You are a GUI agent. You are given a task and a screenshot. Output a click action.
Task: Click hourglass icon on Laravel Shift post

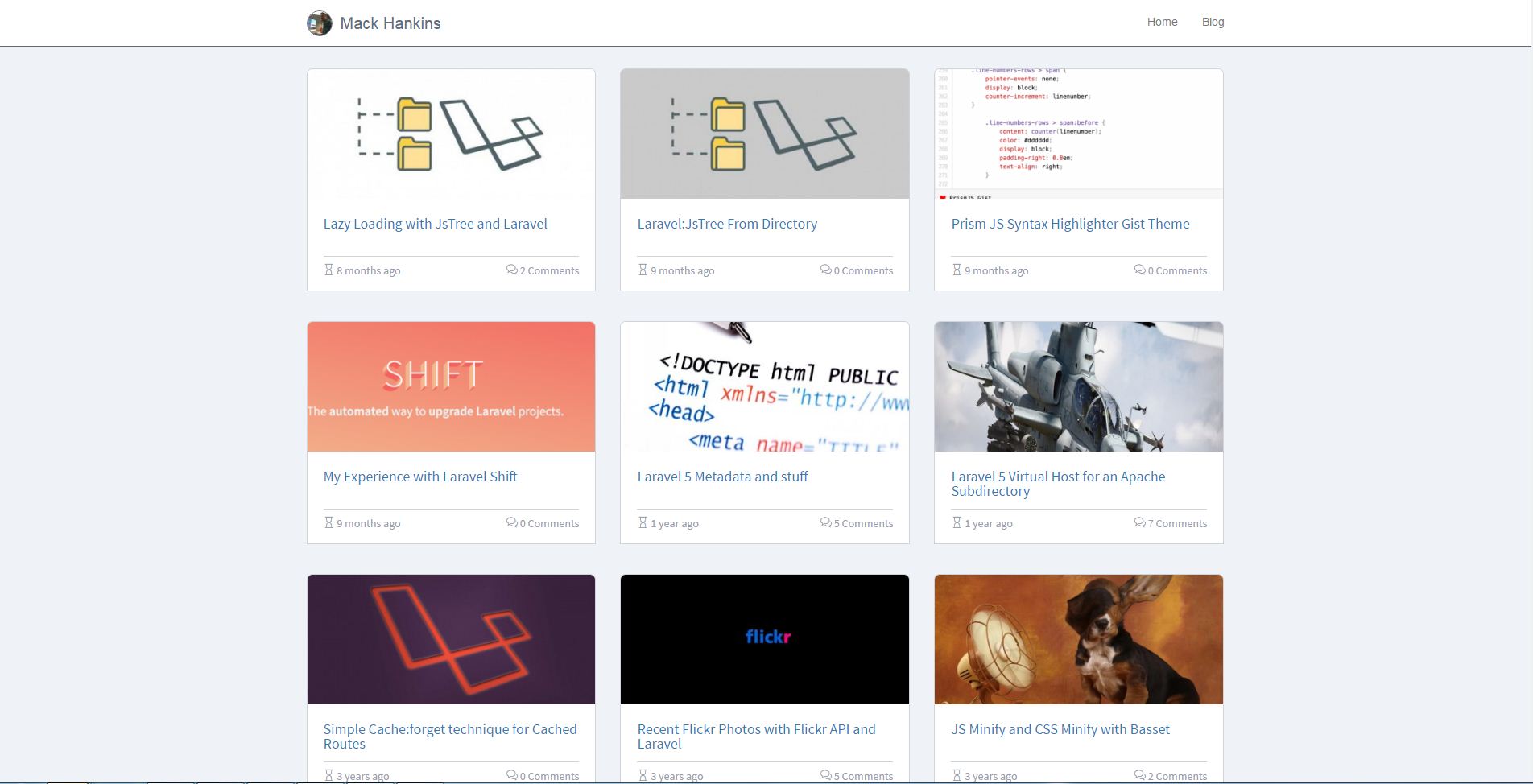(328, 522)
